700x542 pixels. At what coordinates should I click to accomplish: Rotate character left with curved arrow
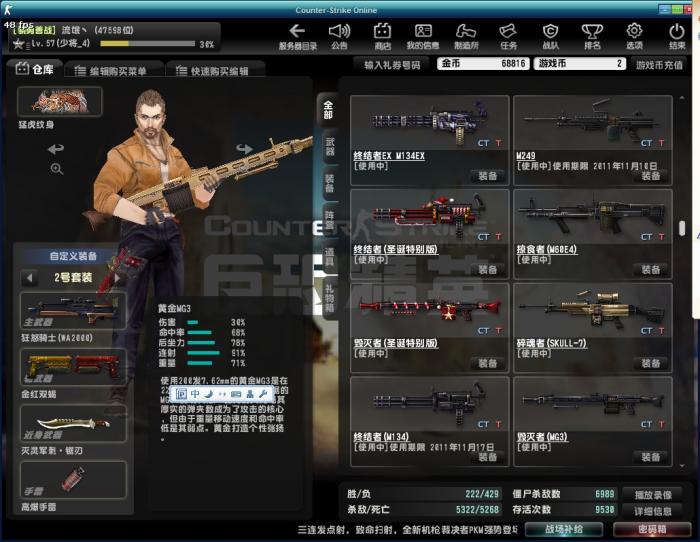click(x=56, y=149)
